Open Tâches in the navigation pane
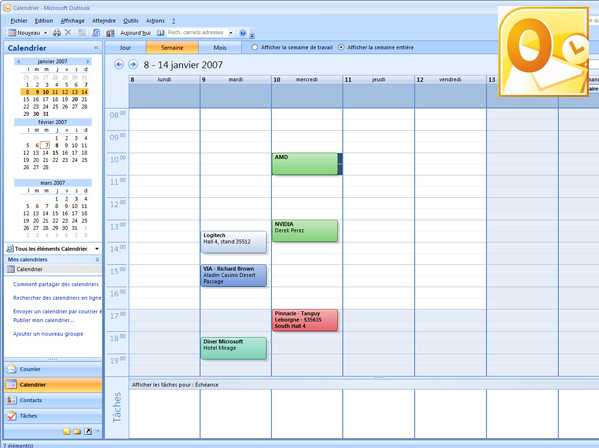This screenshot has width=599, height=448. 53,416
